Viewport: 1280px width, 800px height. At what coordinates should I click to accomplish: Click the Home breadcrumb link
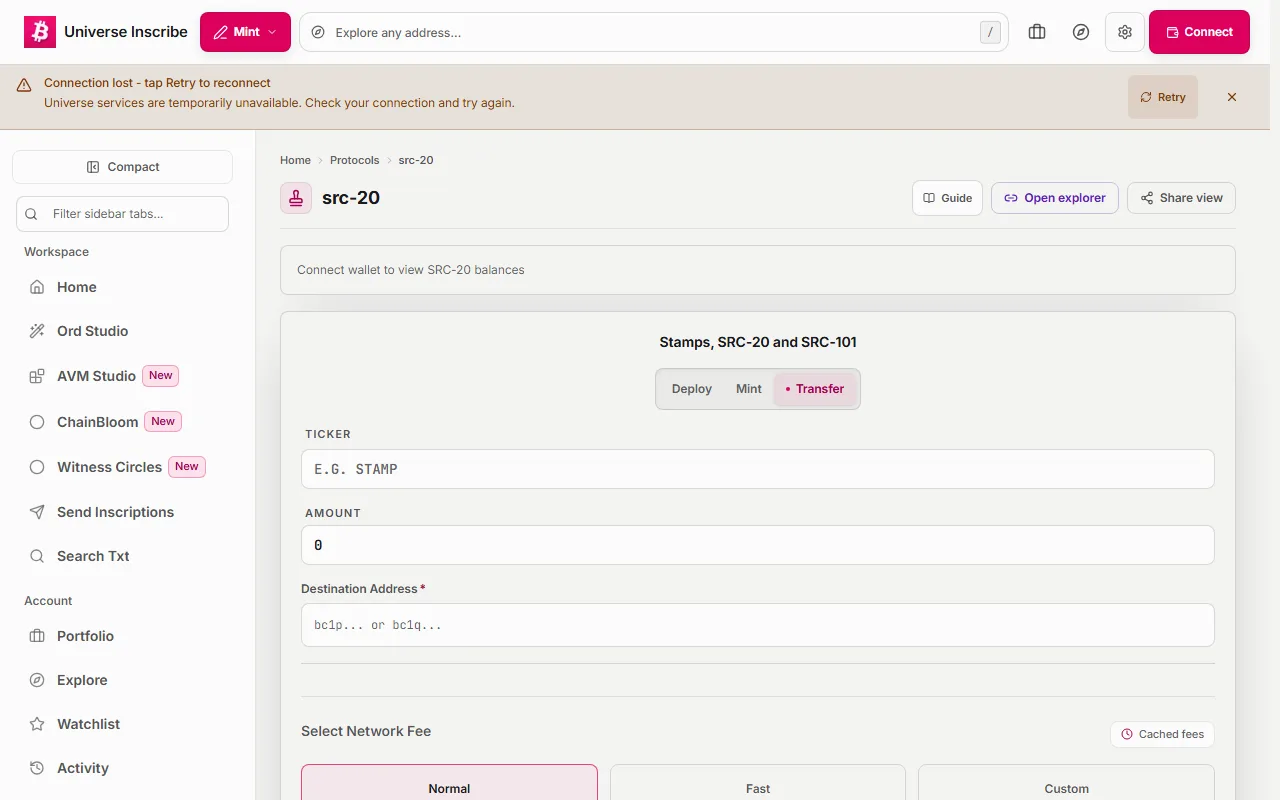click(295, 160)
